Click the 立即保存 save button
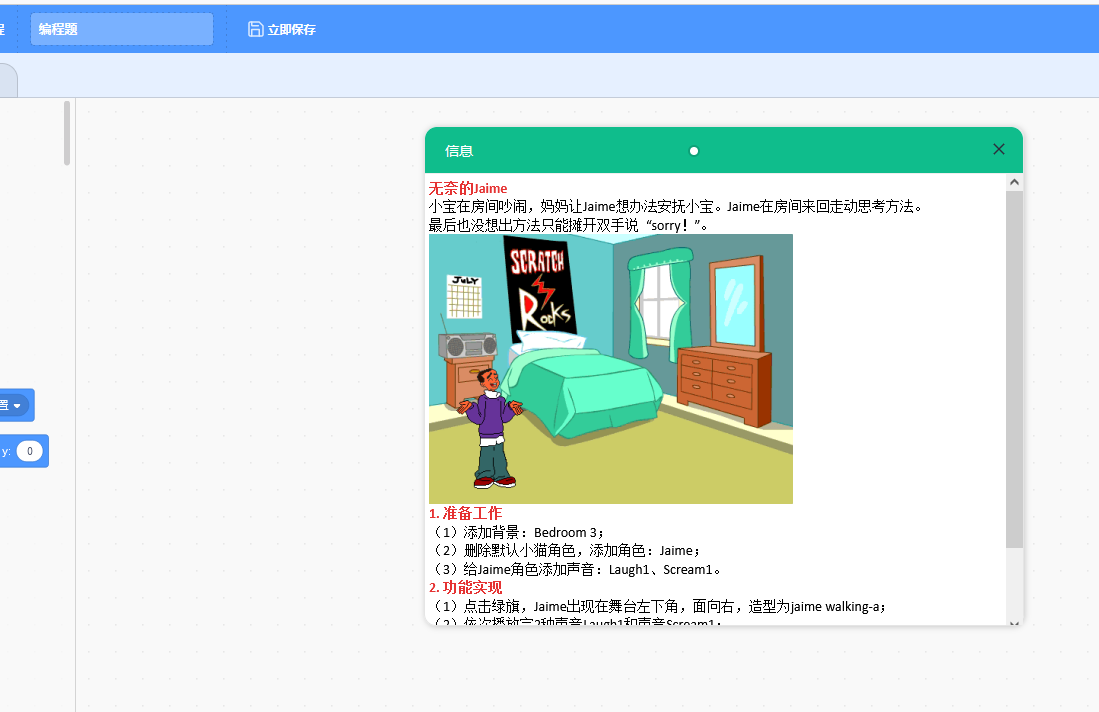Image resolution: width=1099 pixels, height=712 pixels. pos(282,29)
